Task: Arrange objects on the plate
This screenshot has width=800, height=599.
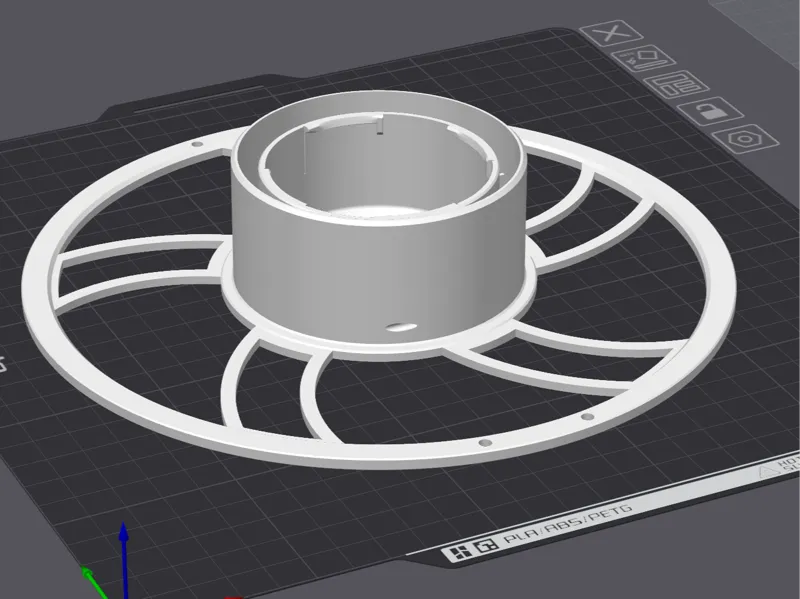Action: [x=676, y=84]
